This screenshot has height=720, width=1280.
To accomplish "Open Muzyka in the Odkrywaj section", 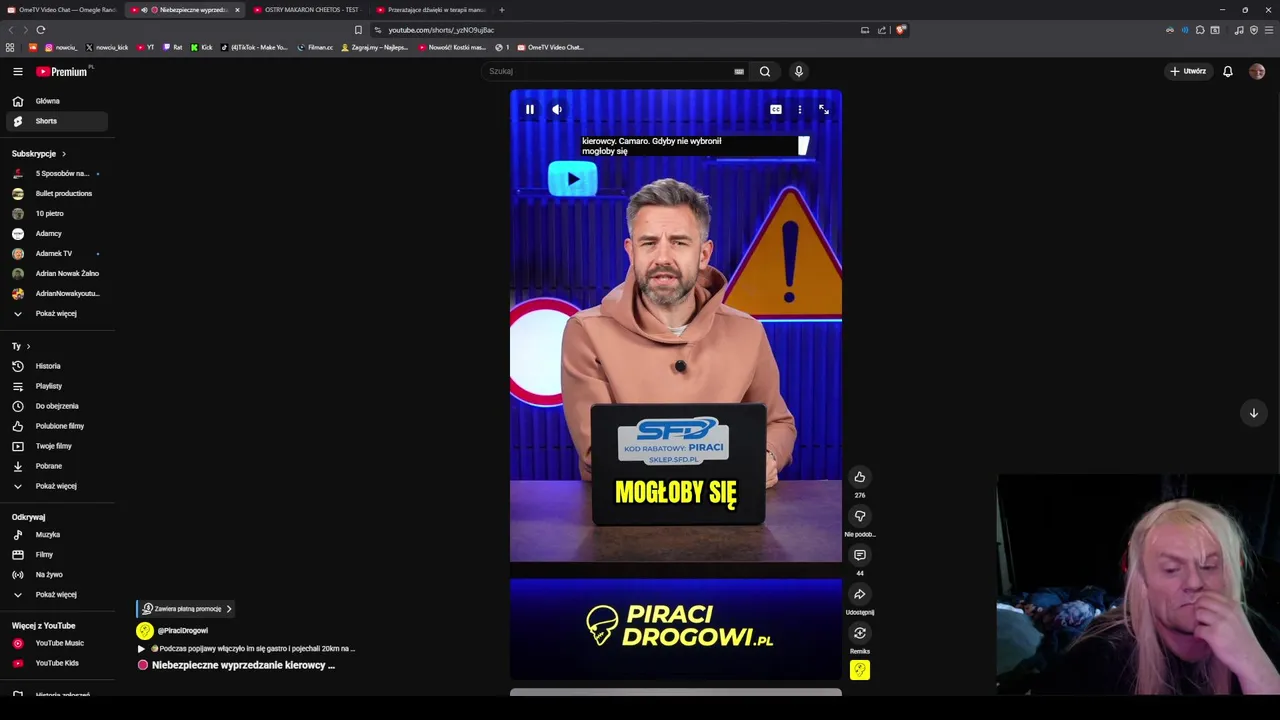I will (x=57, y=535).
